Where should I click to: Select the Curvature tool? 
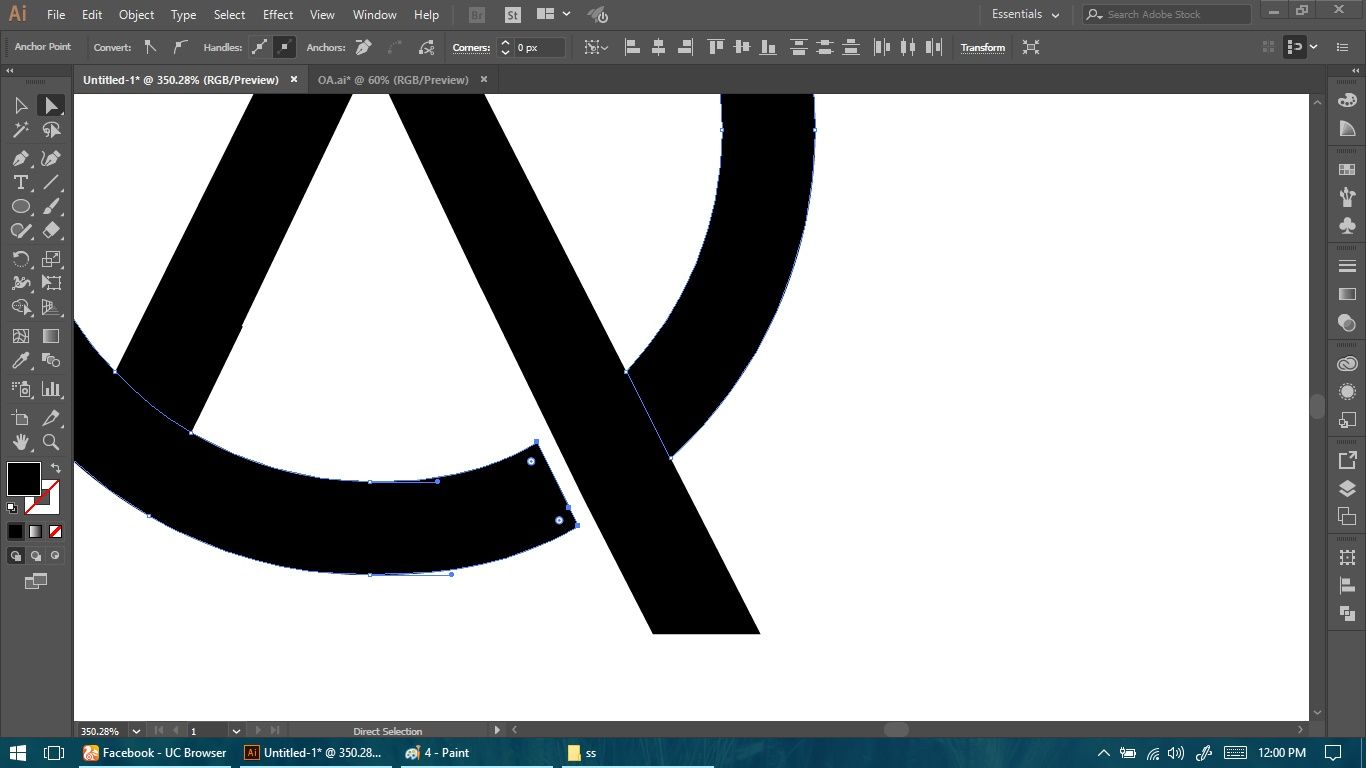click(51, 159)
